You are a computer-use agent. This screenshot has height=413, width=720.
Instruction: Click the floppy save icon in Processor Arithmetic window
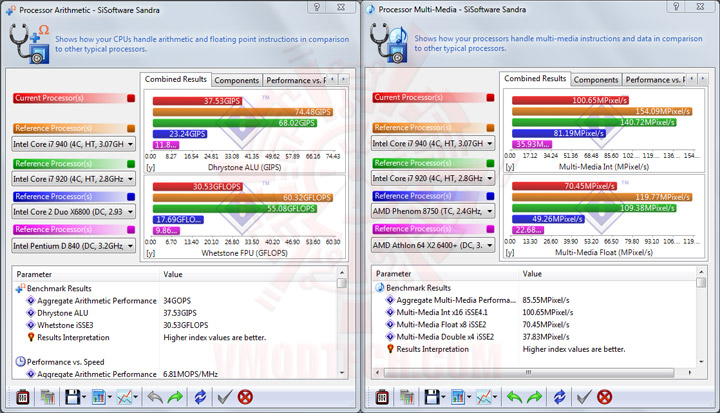point(73,397)
